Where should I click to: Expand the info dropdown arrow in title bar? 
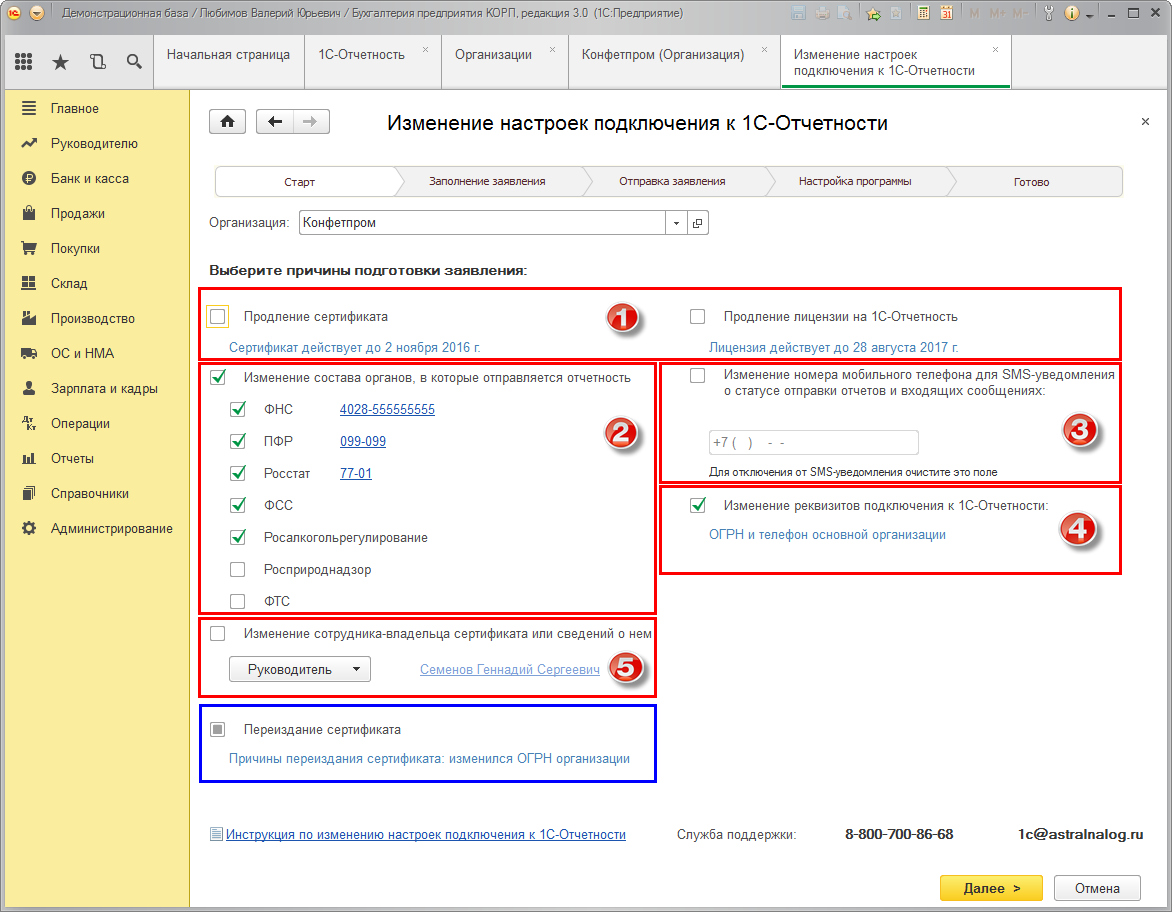pos(1089,14)
